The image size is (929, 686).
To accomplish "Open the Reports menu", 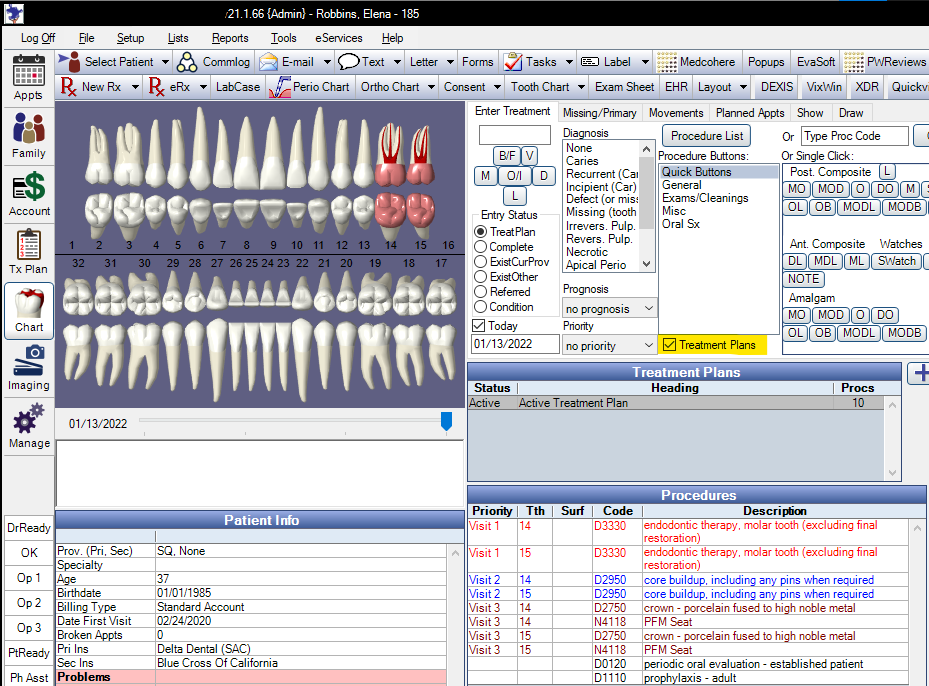I will pyautogui.click(x=230, y=38).
